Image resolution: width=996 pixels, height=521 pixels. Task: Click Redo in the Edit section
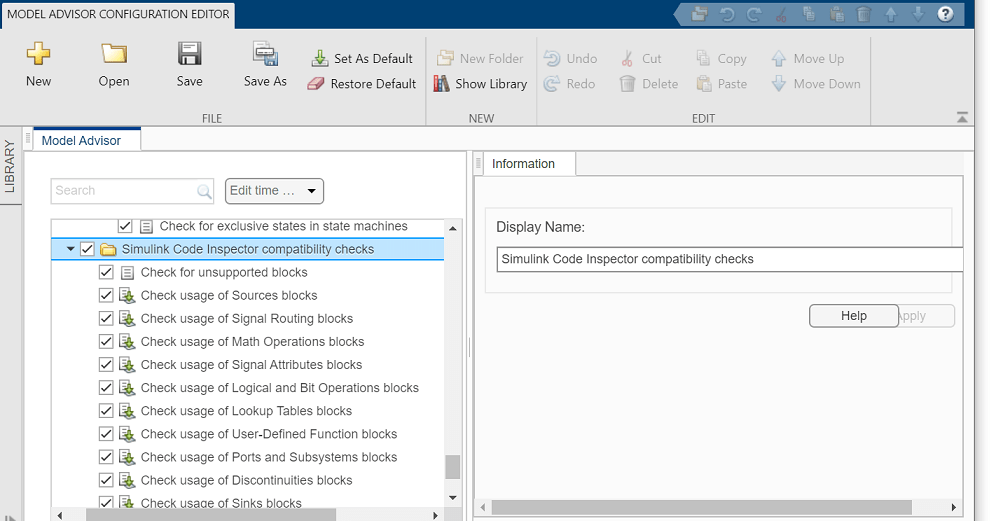click(x=570, y=84)
